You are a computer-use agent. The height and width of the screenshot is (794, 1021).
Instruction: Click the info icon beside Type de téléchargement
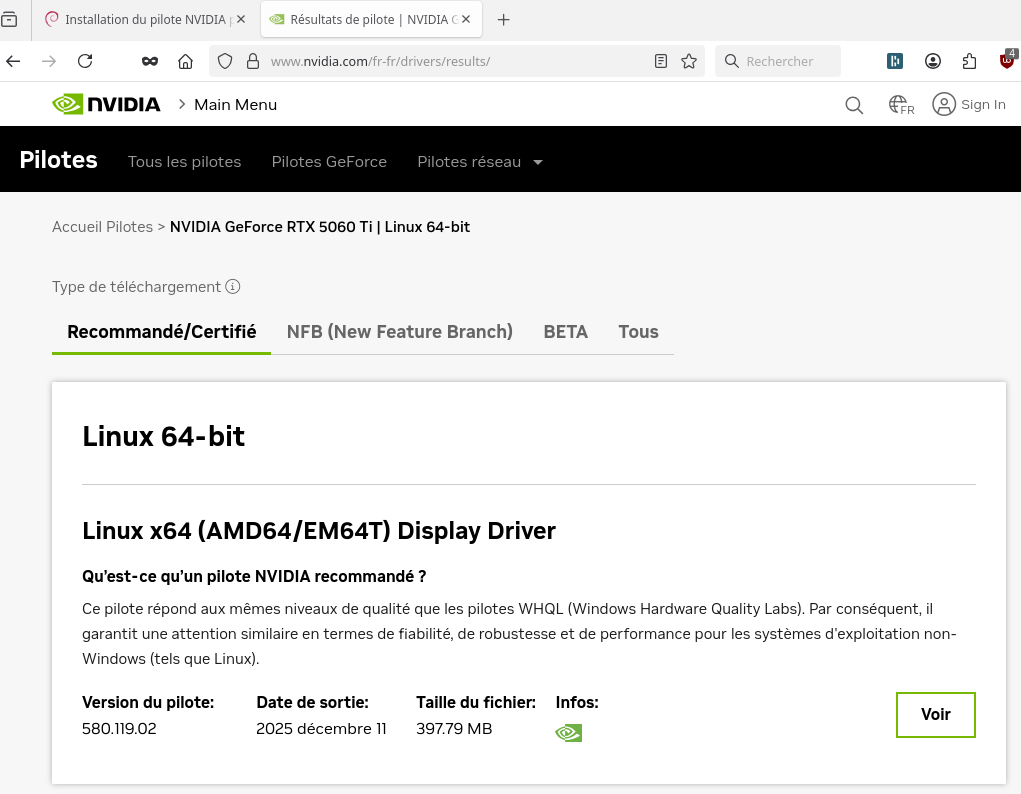click(x=233, y=287)
